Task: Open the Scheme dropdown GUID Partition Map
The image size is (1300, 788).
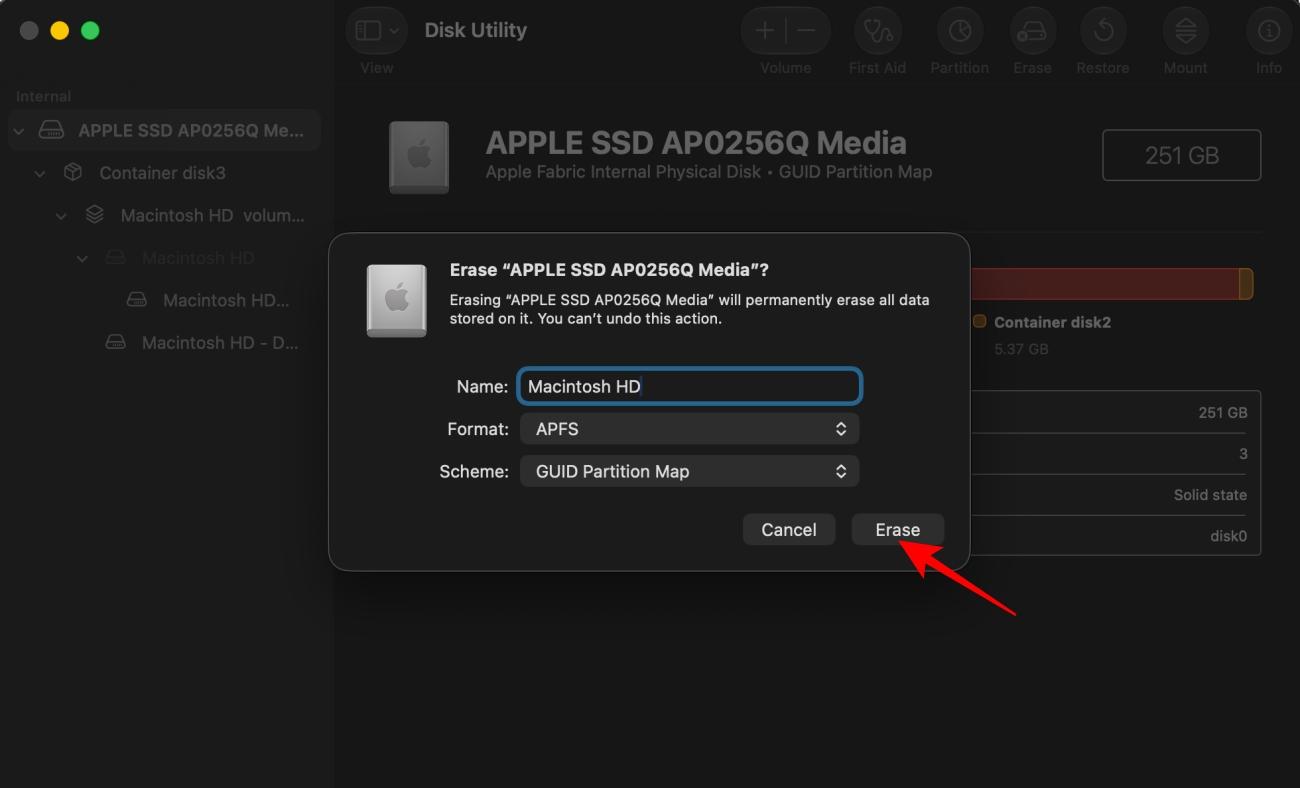Action: (690, 471)
